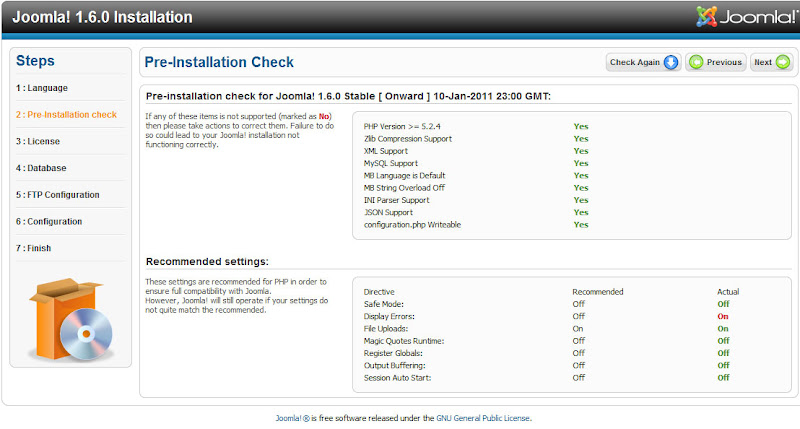Click the Joomla! logo in header
800x429 pixels.
click(x=747, y=17)
